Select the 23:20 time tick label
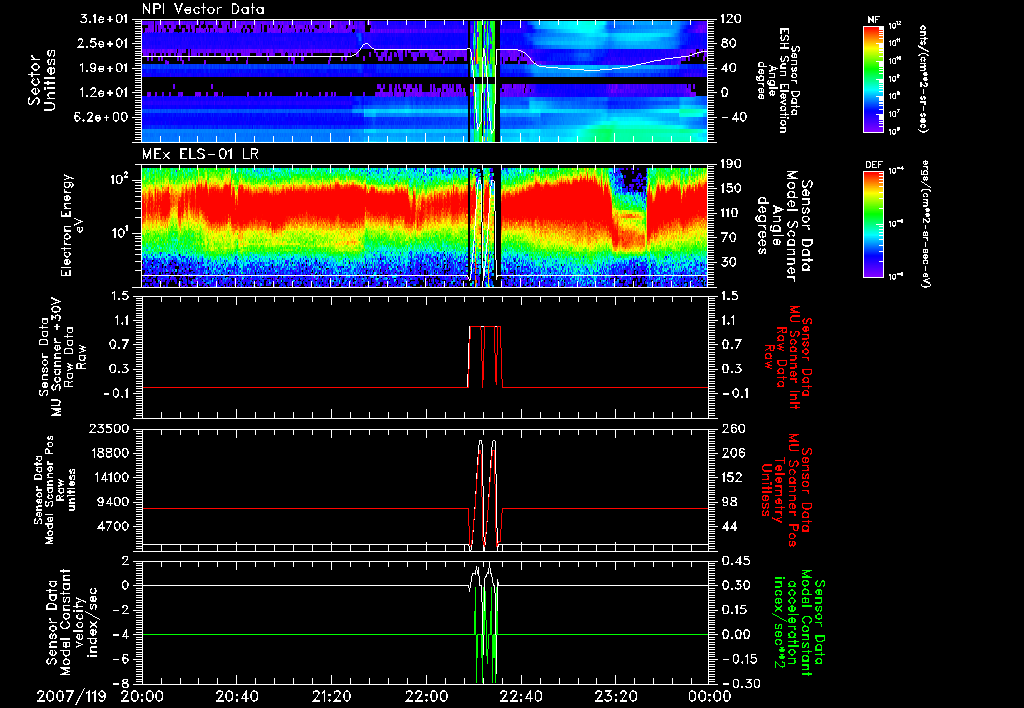 pyautogui.click(x=615, y=695)
